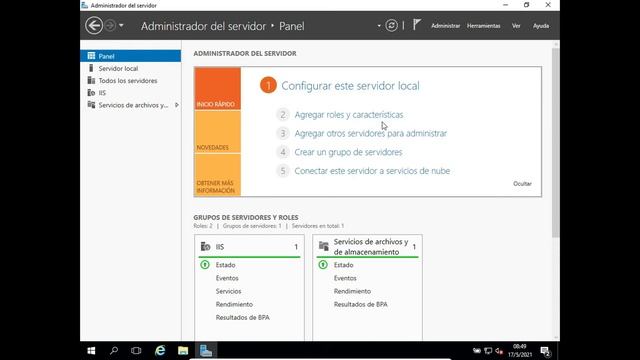Click Crear un grupo de servidores
Viewport: 640px width, 360px height.
click(x=348, y=152)
